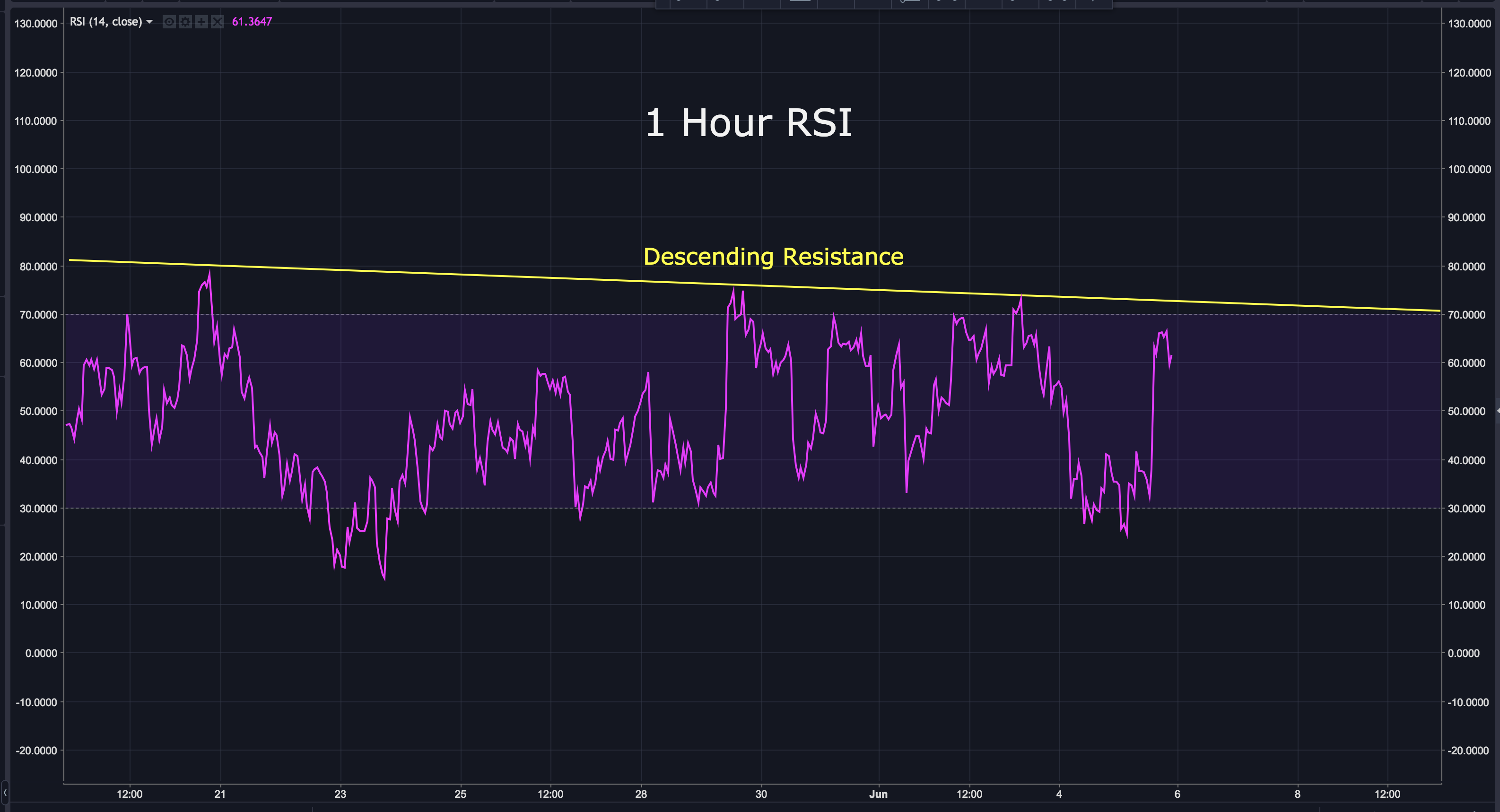Click 0.0000 on the left price scale

[41, 654]
